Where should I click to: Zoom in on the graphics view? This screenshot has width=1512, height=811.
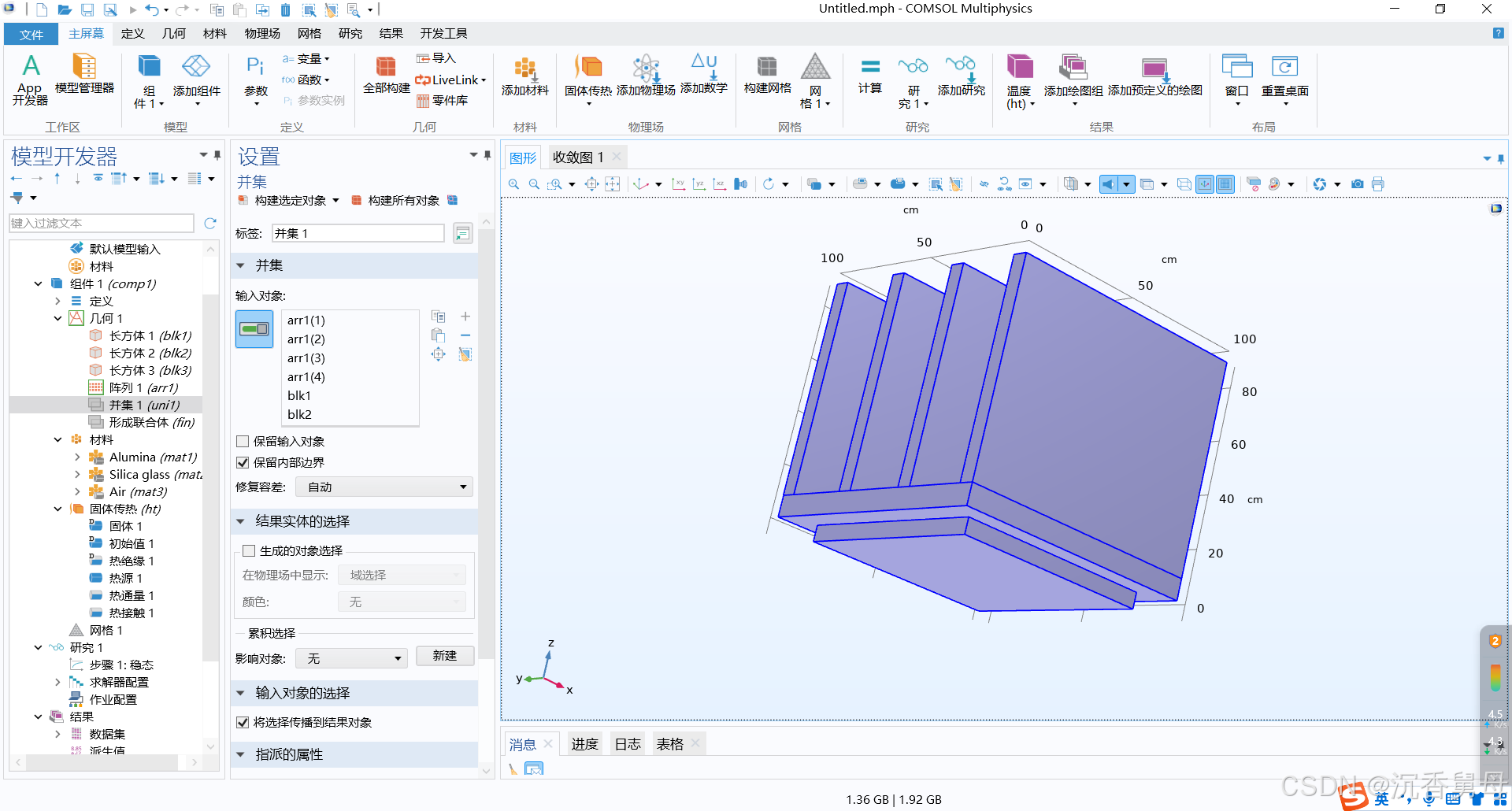click(514, 184)
